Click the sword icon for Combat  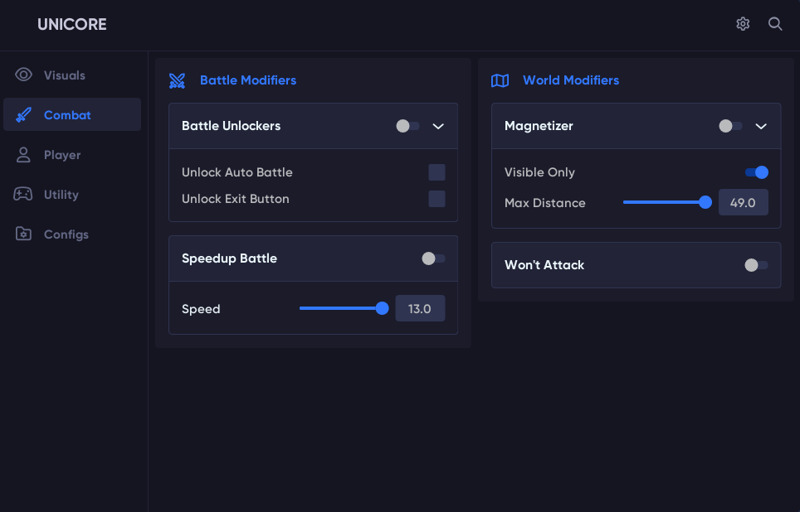pos(23,115)
